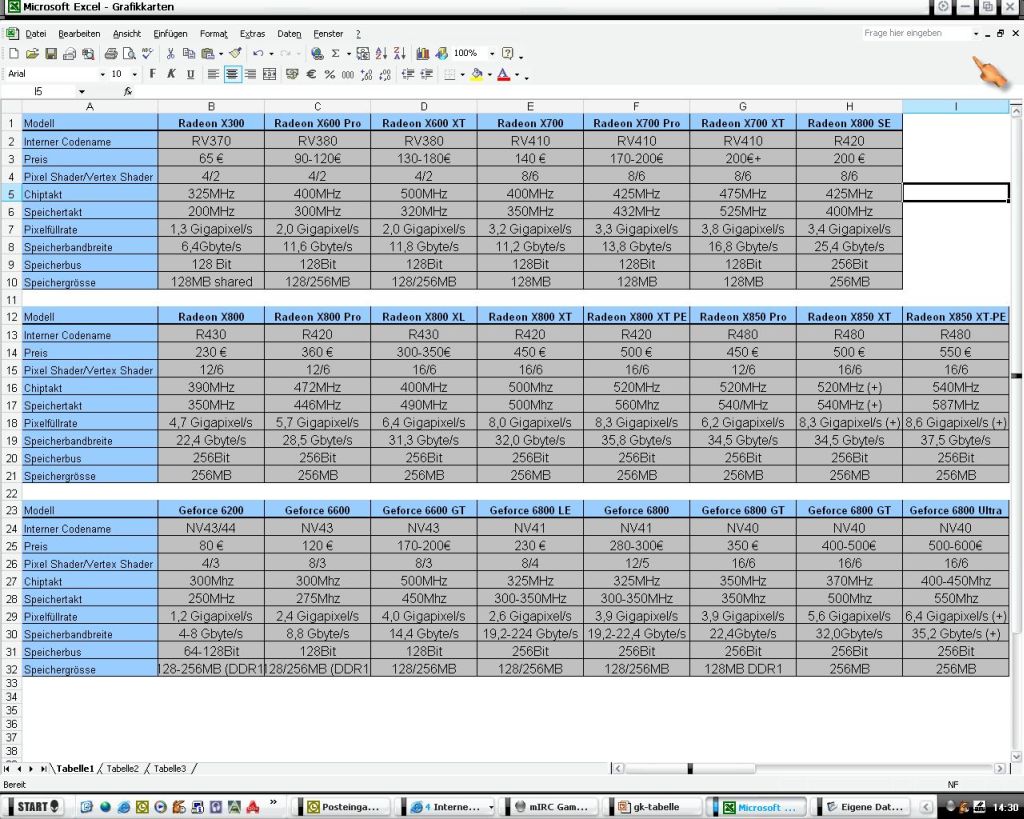Open the name box dropdown next to I5
Image resolution: width=1024 pixels, height=819 pixels.
[x=82, y=91]
